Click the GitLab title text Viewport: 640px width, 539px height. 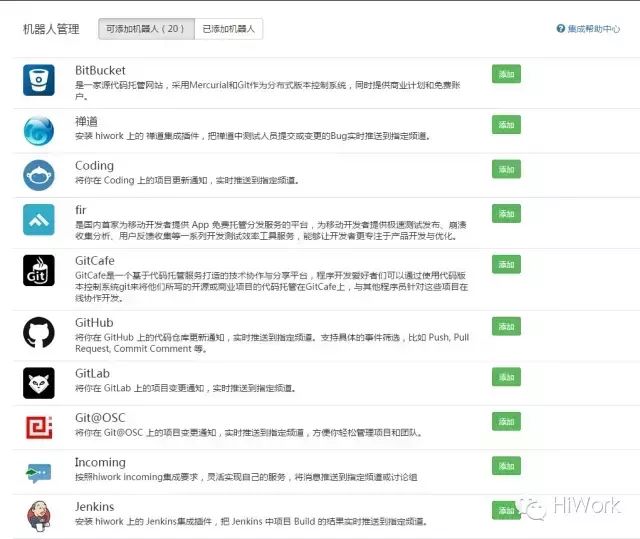pos(92,373)
